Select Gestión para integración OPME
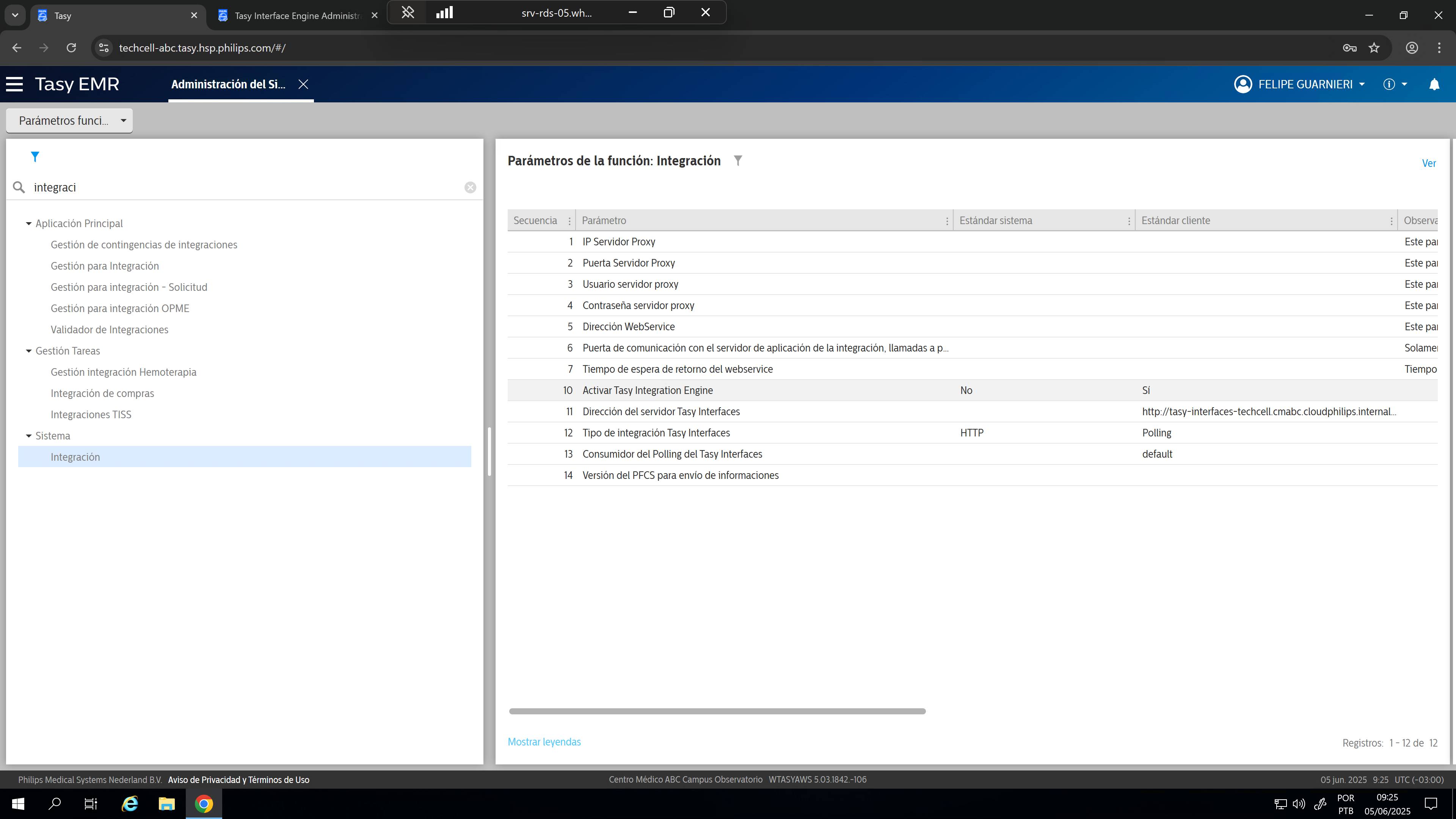This screenshot has height=819, width=1456. pos(120,309)
